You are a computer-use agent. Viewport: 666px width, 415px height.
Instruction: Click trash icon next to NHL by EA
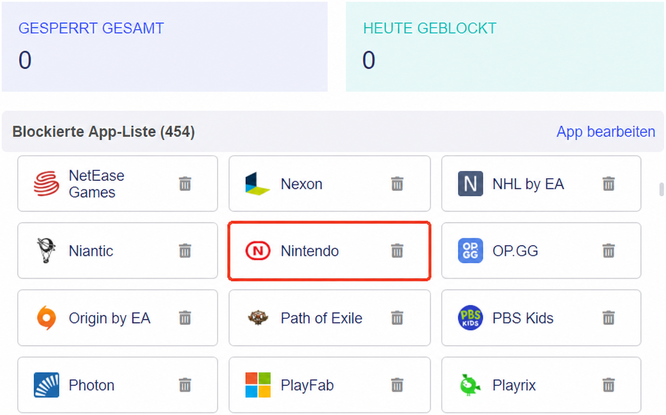(608, 184)
